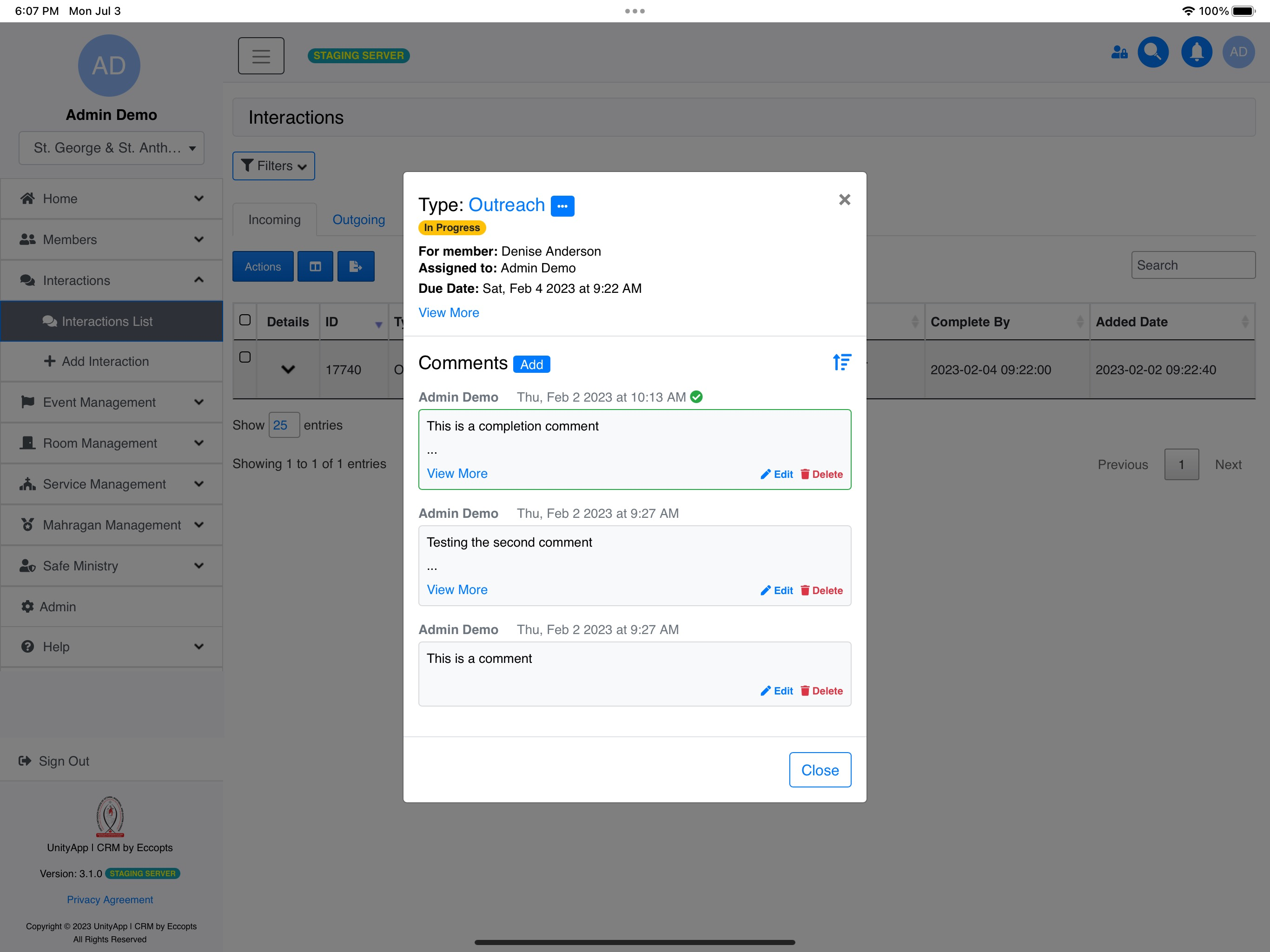Screen dimensions: 1270x952
Task: Add a new comment with Add button
Action: coord(532,364)
